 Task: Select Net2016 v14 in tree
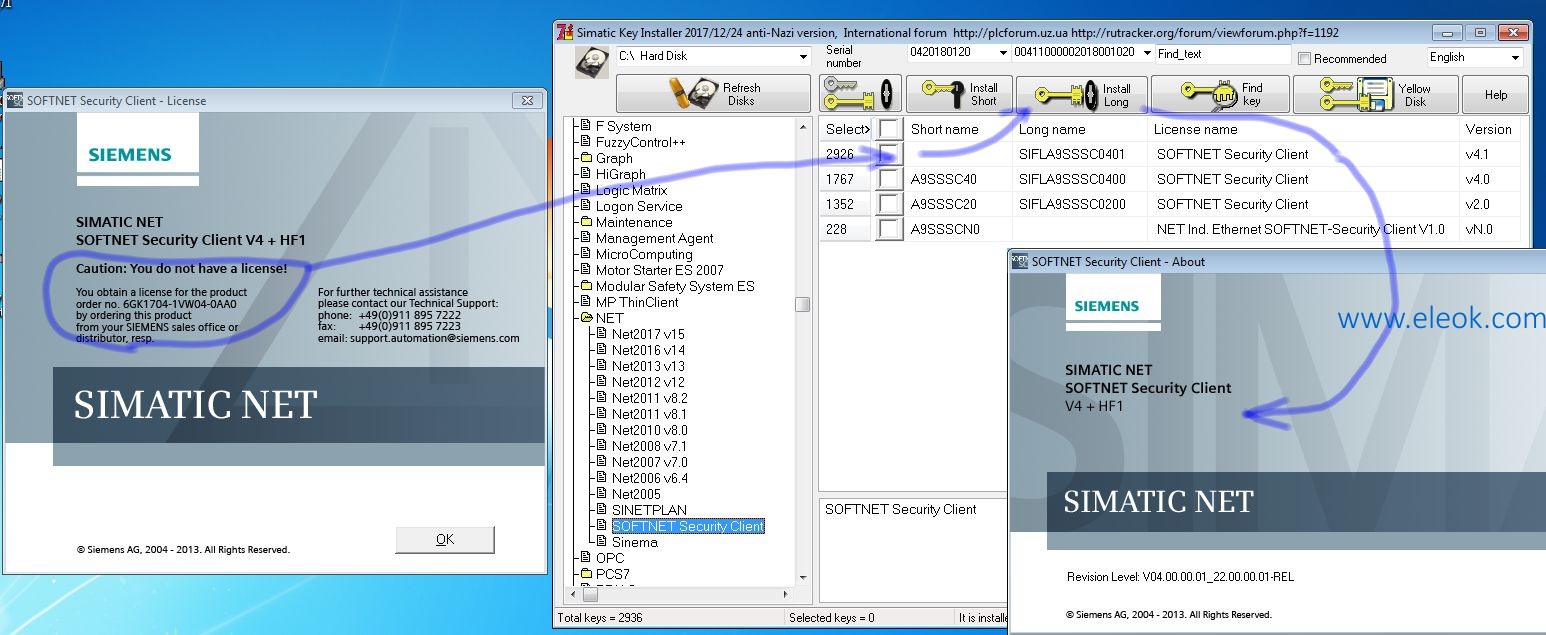pos(648,350)
